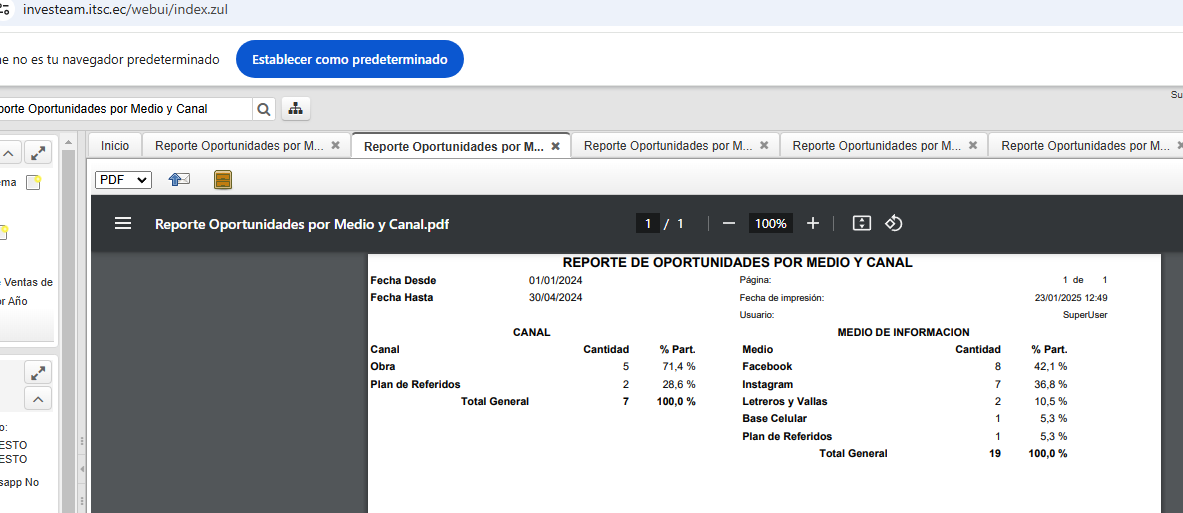Collapse the lower left sidebar panel
Screen dimensions: 1183x513
[x=37, y=399]
